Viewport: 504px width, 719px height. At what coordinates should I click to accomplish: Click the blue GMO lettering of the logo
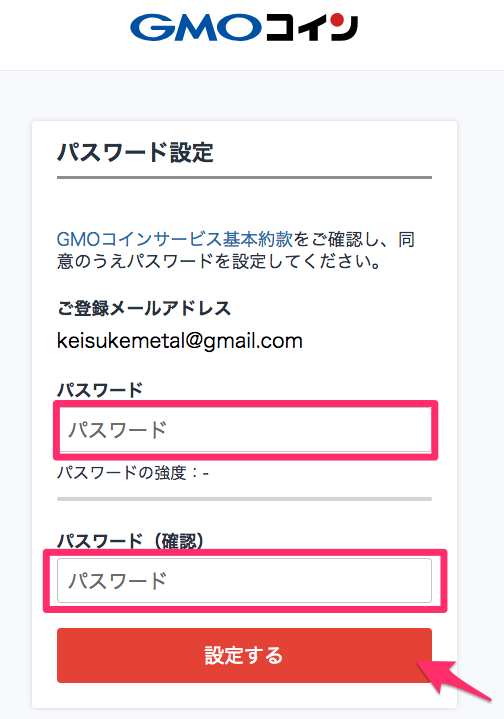pyautogui.click(x=196, y=28)
